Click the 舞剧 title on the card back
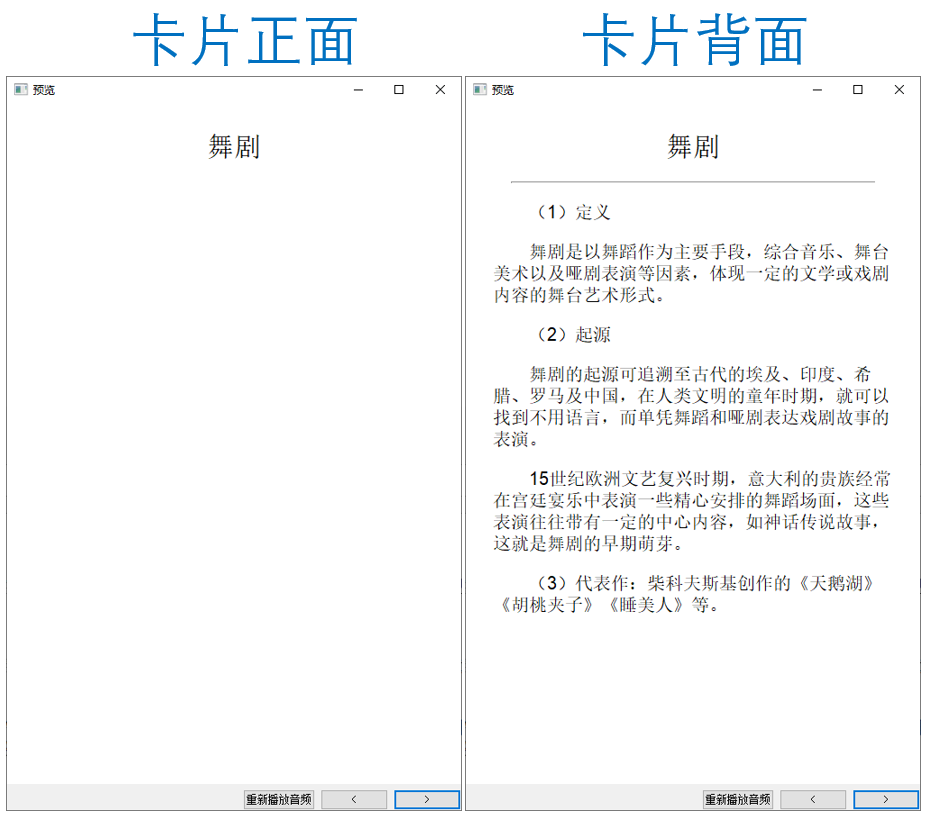The width and height of the screenshot is (927, 820). [x=693, y=146]
